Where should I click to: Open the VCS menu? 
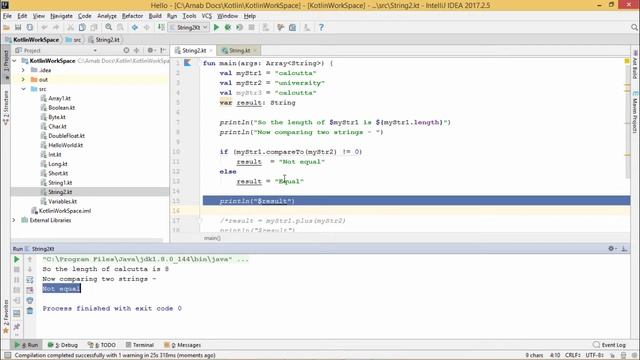(207, 16)
